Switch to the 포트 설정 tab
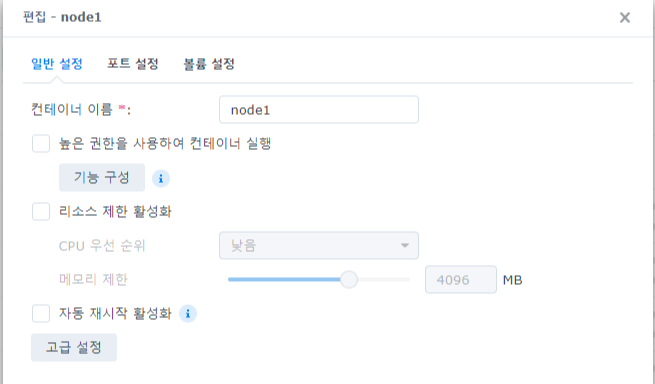The image size is (655, 384). [x=133, y=64]
